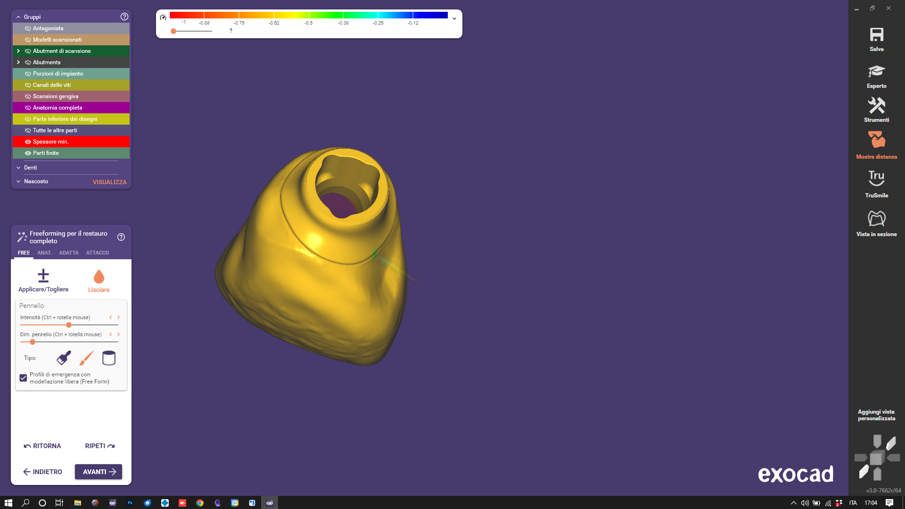
Task: Select the Lisciare smoothing tool
Action: pyautogui.click(x=99, y=280)
